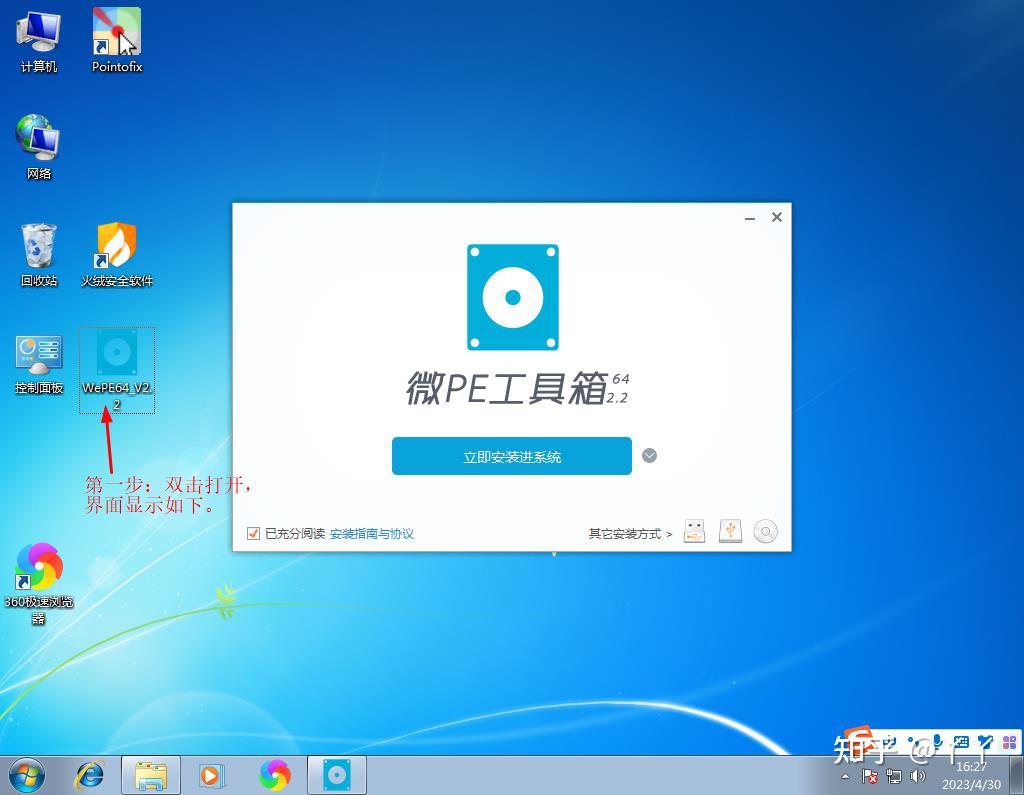
Task: Expand install options beside 立即安装进系统
Action: [x=649, y=455]
